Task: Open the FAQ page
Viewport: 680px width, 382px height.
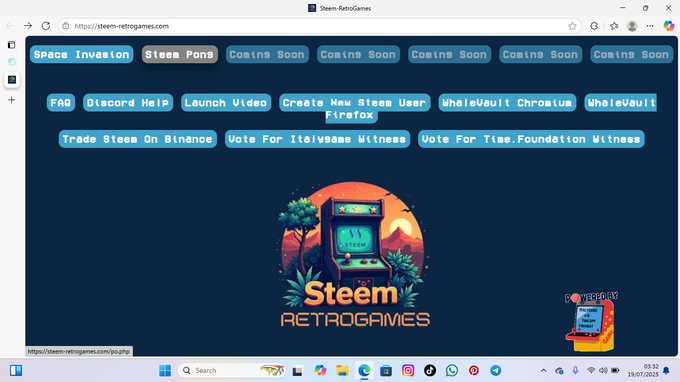Action: (61, 103)
